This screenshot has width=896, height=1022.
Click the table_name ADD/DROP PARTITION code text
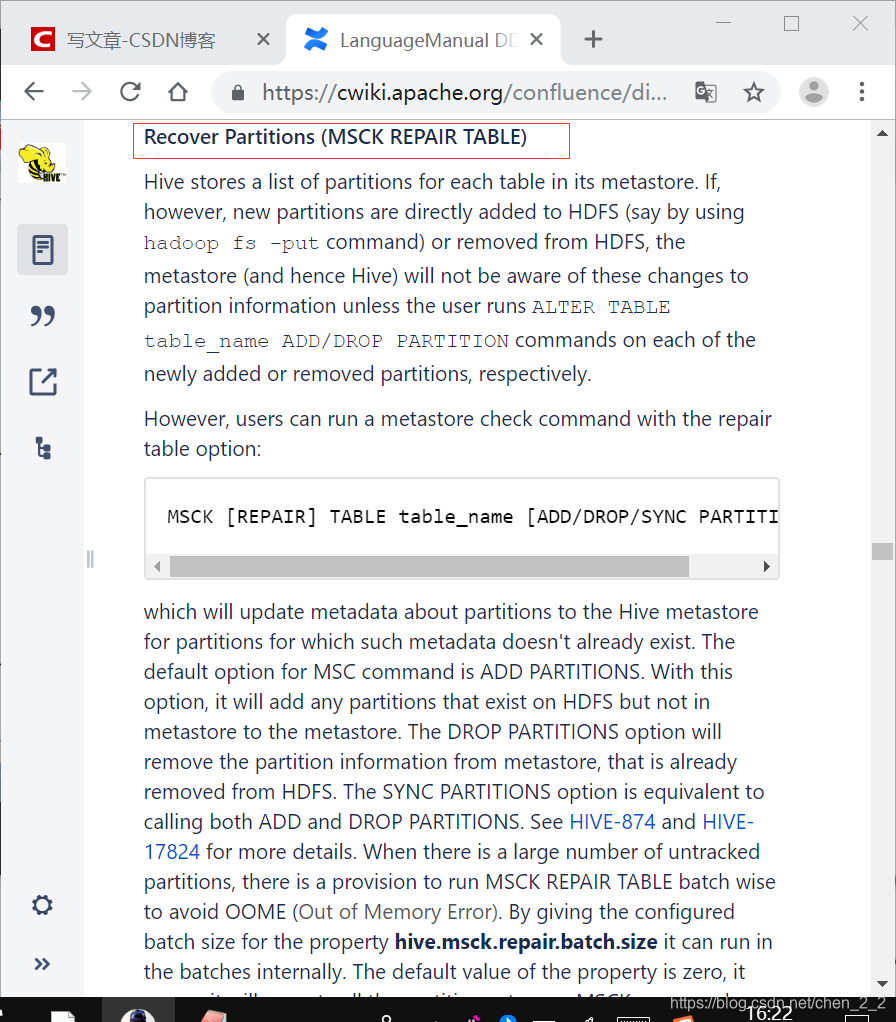click(326, 341)
